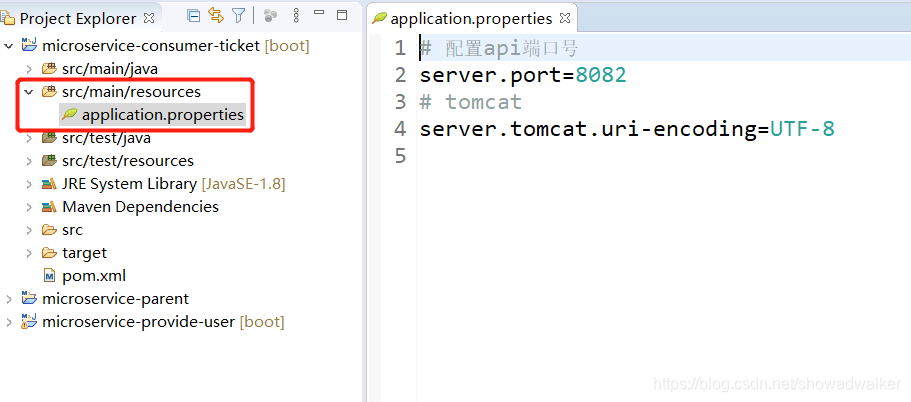Expand the src/main/java folder arrow

29,69
